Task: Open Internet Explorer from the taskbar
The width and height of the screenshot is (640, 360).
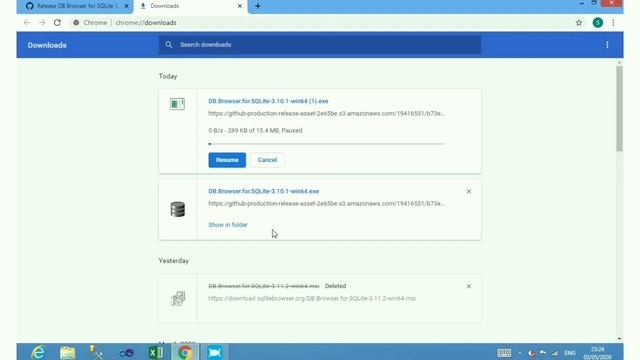Action: coord(38,352)
